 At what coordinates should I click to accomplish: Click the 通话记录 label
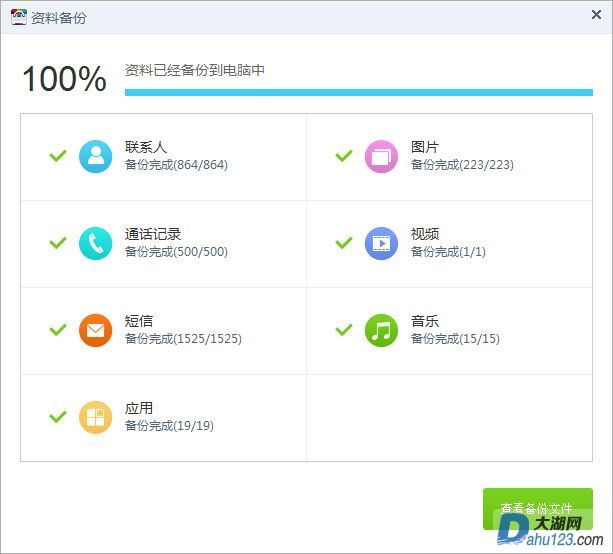[153, 234]
